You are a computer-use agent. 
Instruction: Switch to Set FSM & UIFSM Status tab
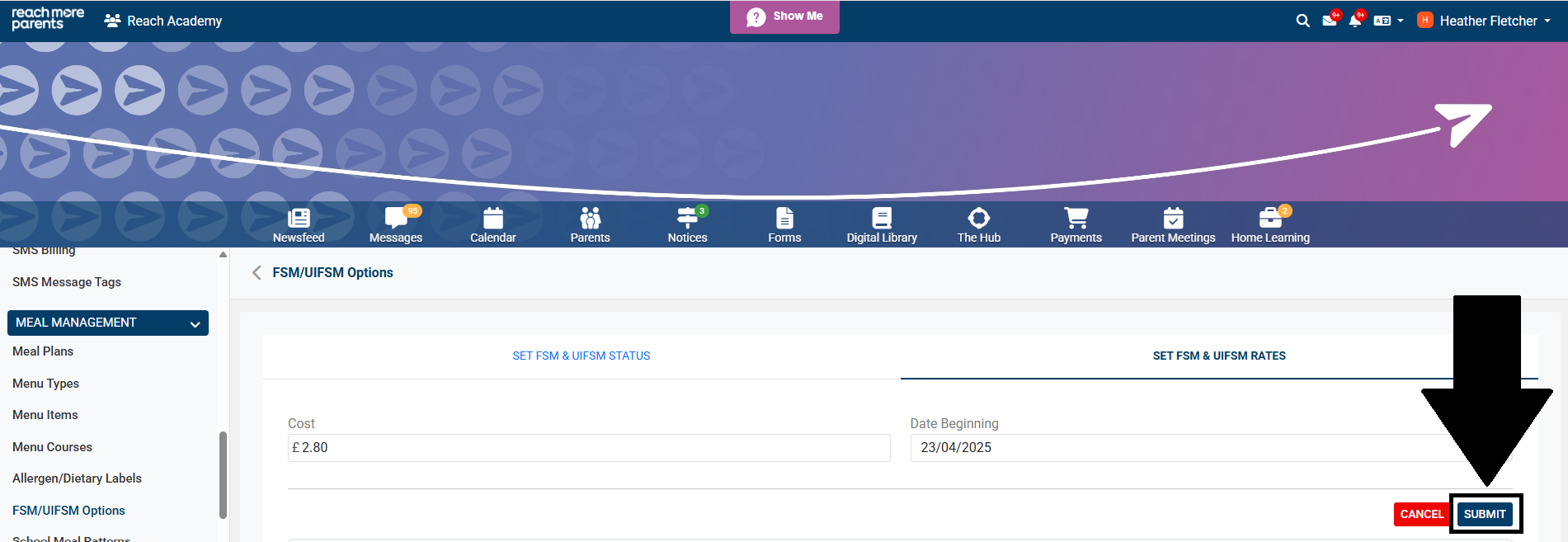(x=581, y=356)
